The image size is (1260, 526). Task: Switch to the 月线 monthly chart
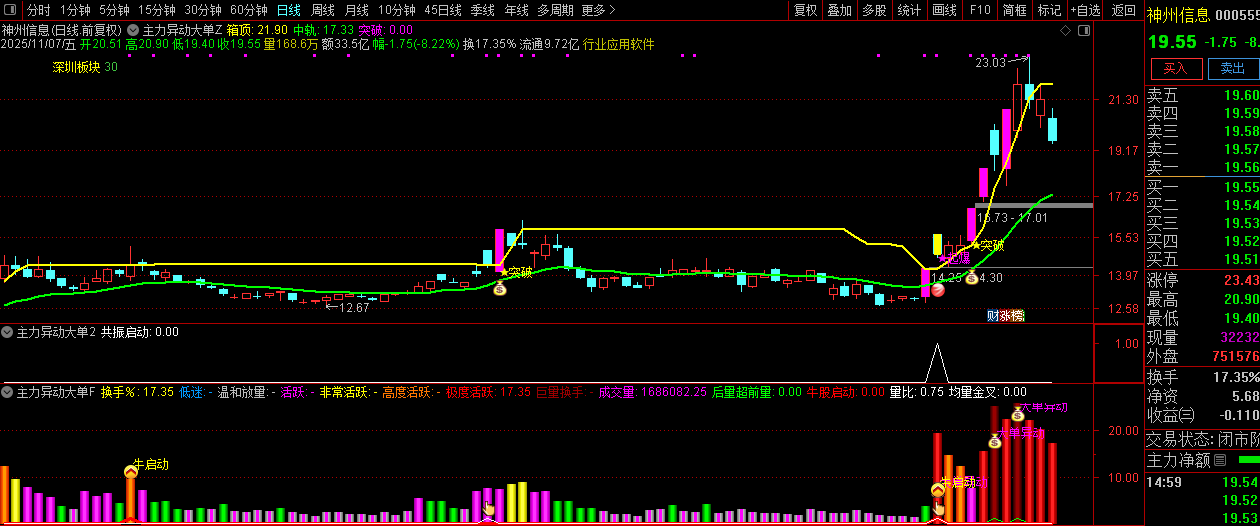click(357, 10)
